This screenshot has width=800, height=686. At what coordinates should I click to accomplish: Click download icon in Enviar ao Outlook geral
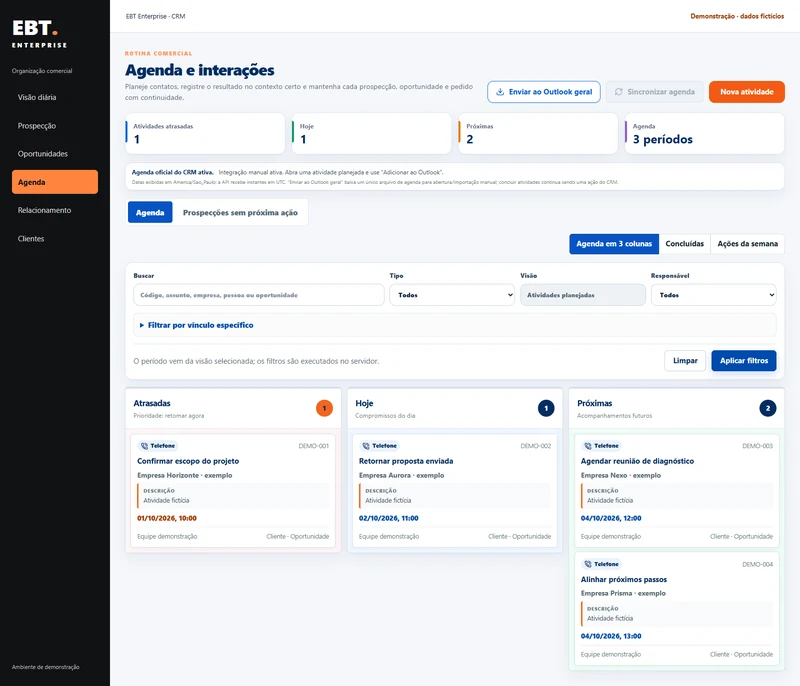point(500,92)
